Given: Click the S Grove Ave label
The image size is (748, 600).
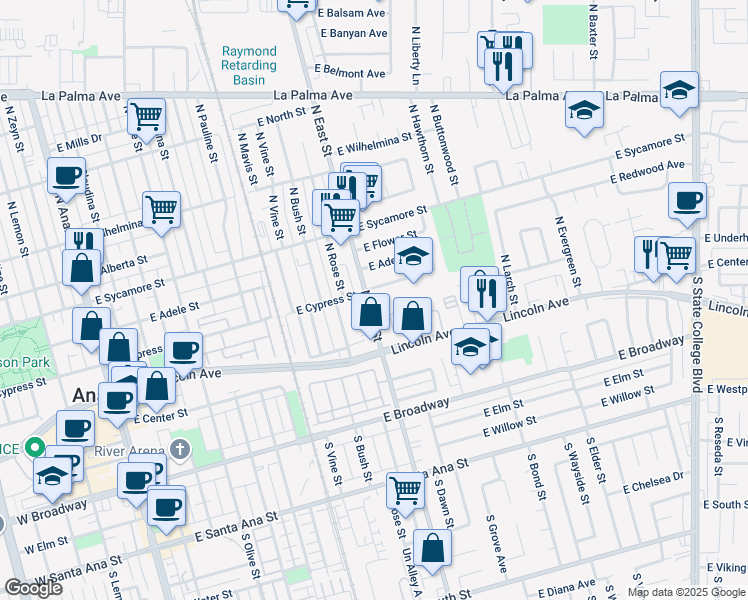Looking at the screenshot, I should pos(496,544).
